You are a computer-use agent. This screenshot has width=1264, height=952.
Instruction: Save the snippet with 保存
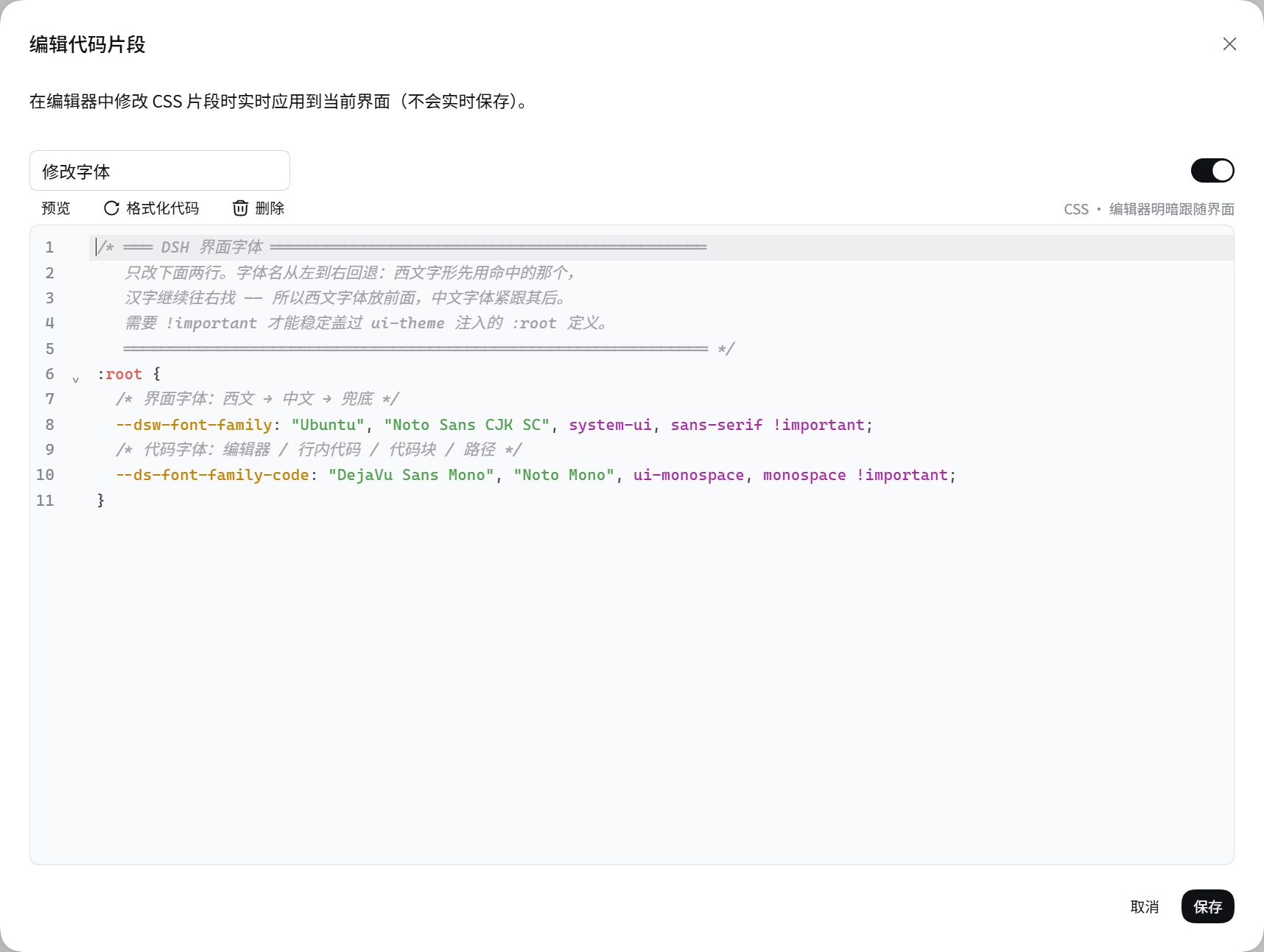click(1208, 906)
